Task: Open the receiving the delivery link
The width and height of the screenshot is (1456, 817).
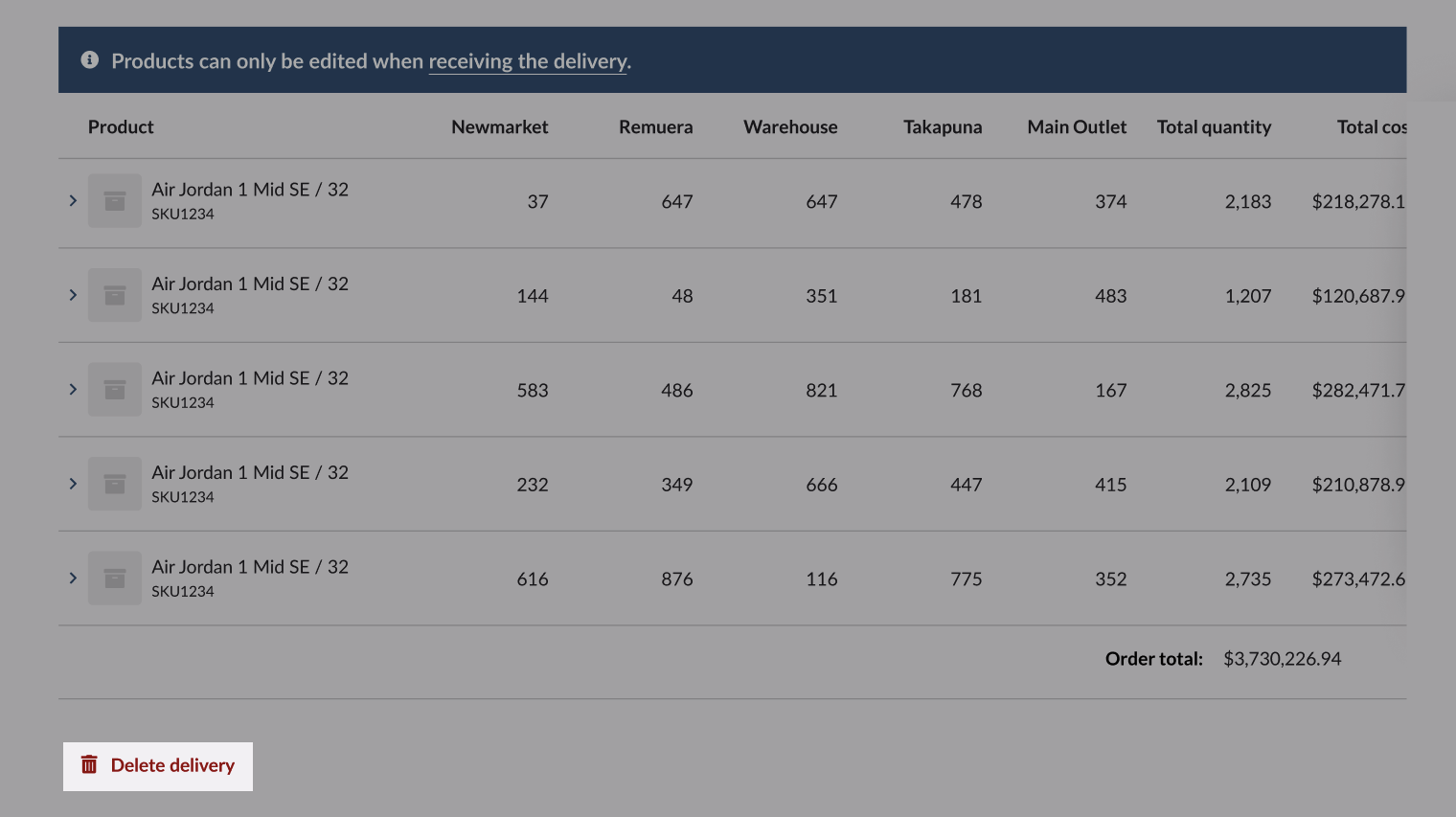Action: [528, 61]
